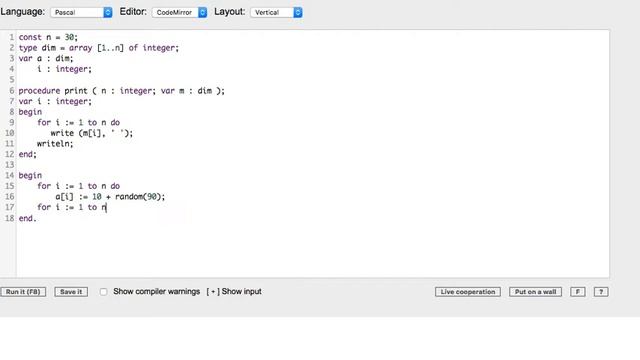Open the Language dropdown set to Pascal

[x=81, y=12]
